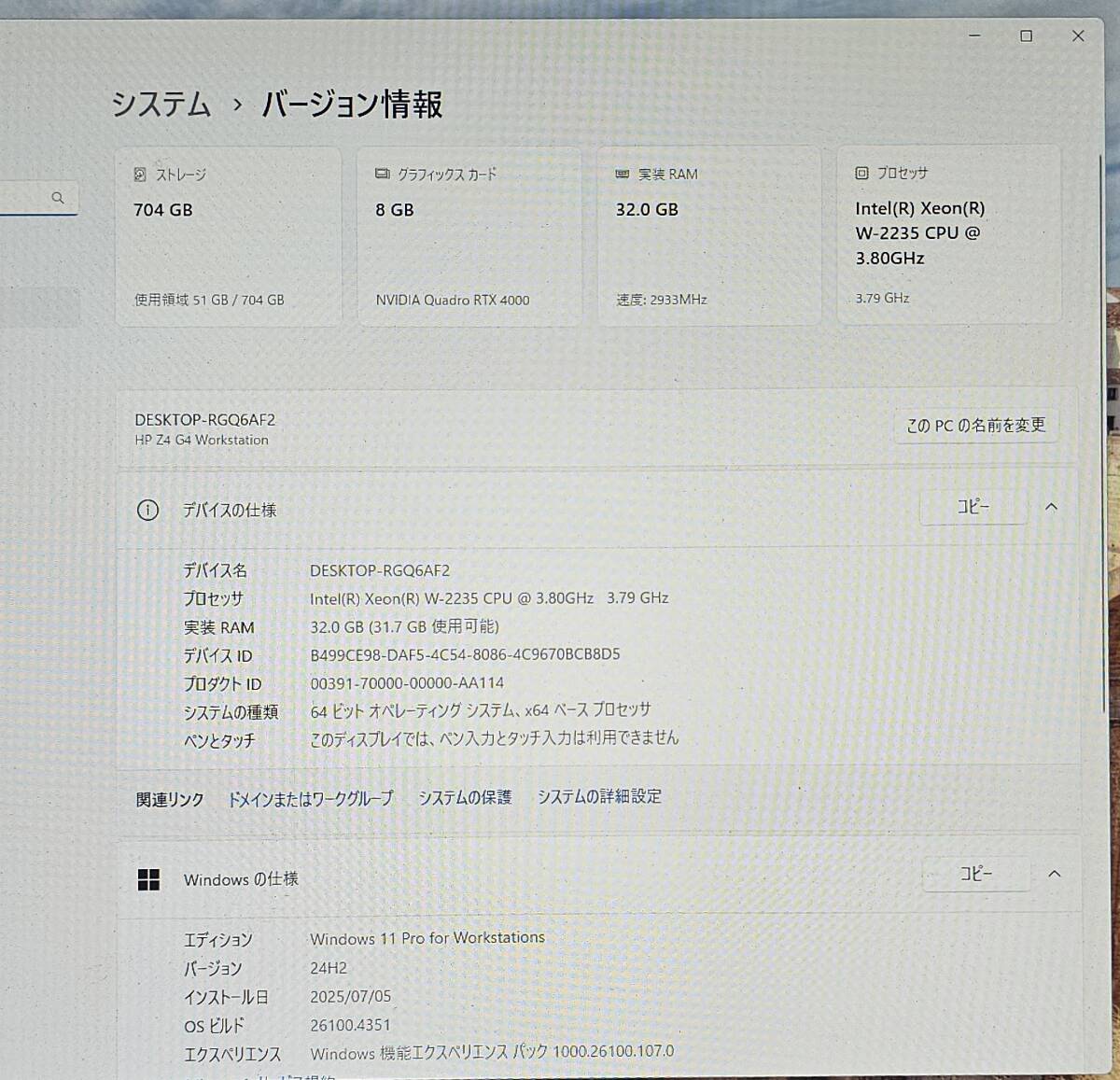Click the インストール日 row label
The width and height of the screenshot is (1120, 1080).
pyautogui.click(x=226, y=998)
